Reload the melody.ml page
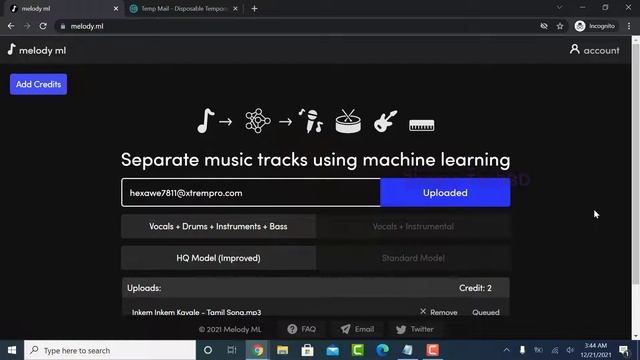Viewport: 640px width, 360px height. [43, 26]
